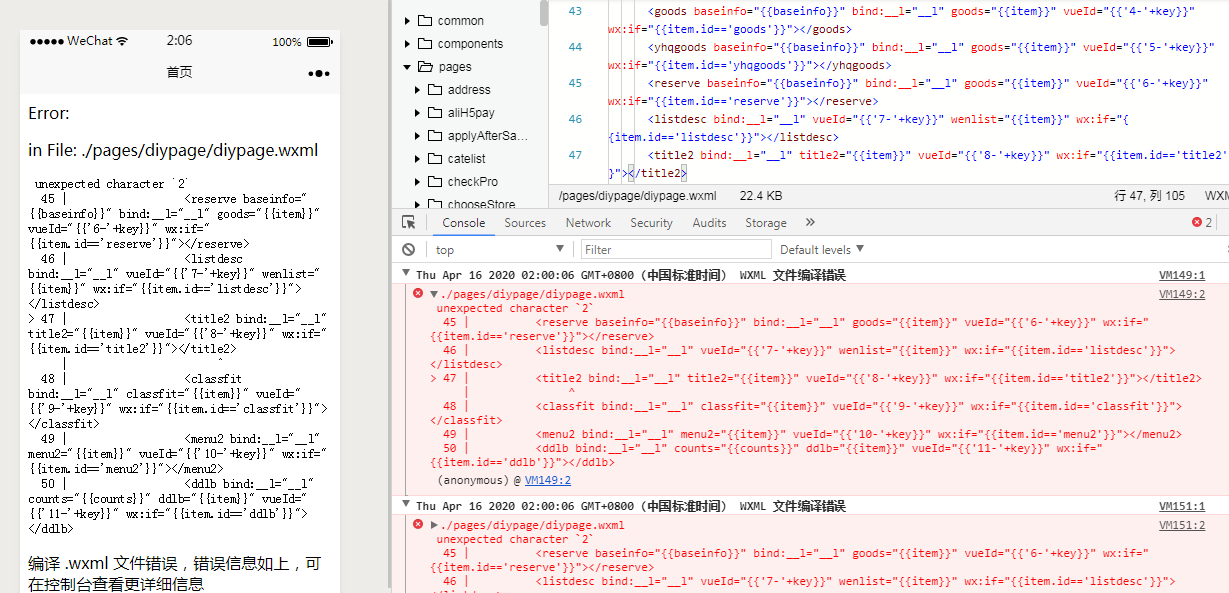Image resolution: width=1229 pixels, height=593 pixels.
Task: Open the VM151:2 source link
Action: click(x=1182, y=525)
